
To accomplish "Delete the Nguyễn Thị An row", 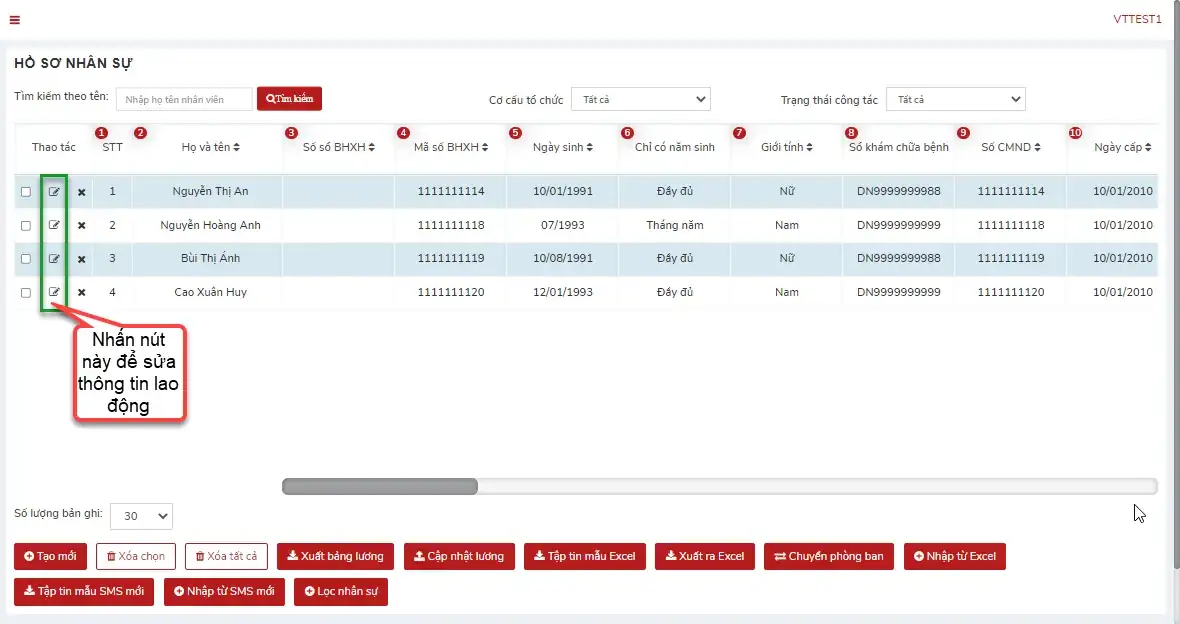I will pyautogui.click(x=81, y=192).
